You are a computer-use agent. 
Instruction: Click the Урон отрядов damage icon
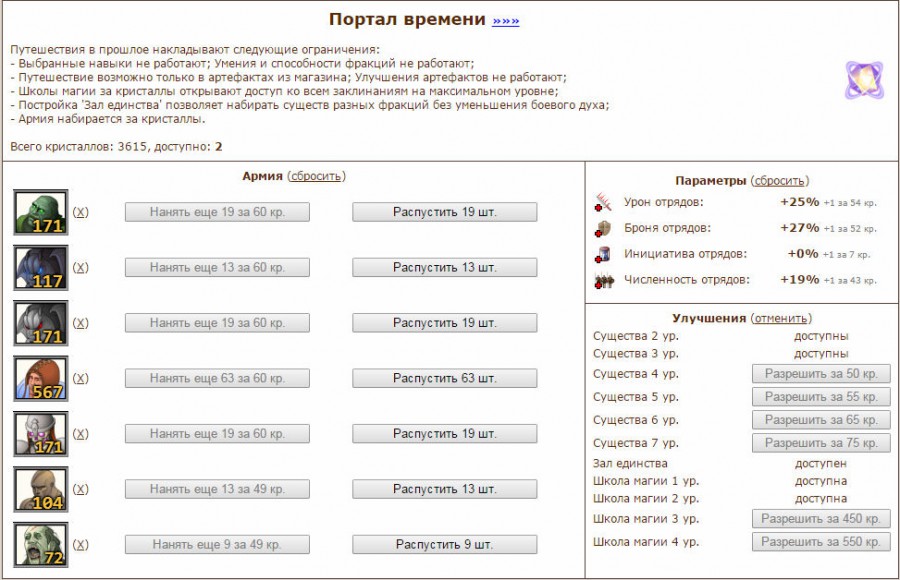click(x=603, y=202)
